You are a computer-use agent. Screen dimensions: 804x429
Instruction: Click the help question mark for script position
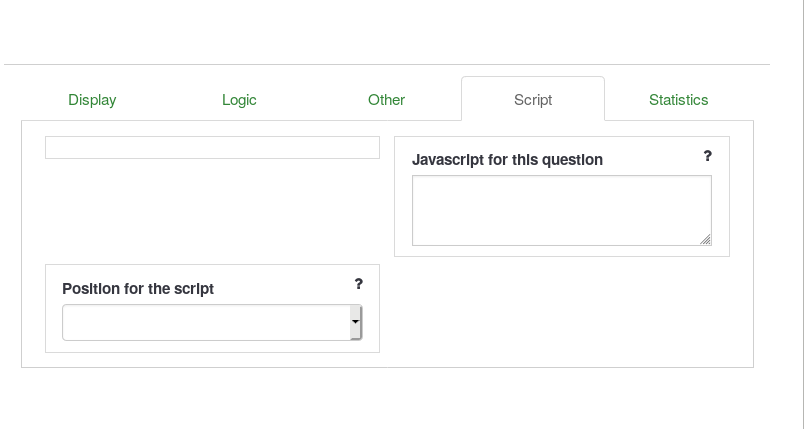point(358,284)
